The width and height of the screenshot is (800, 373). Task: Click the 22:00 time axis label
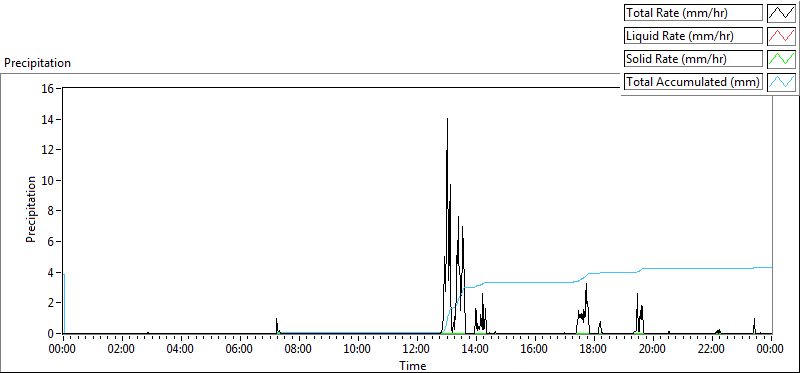point(712,349)
